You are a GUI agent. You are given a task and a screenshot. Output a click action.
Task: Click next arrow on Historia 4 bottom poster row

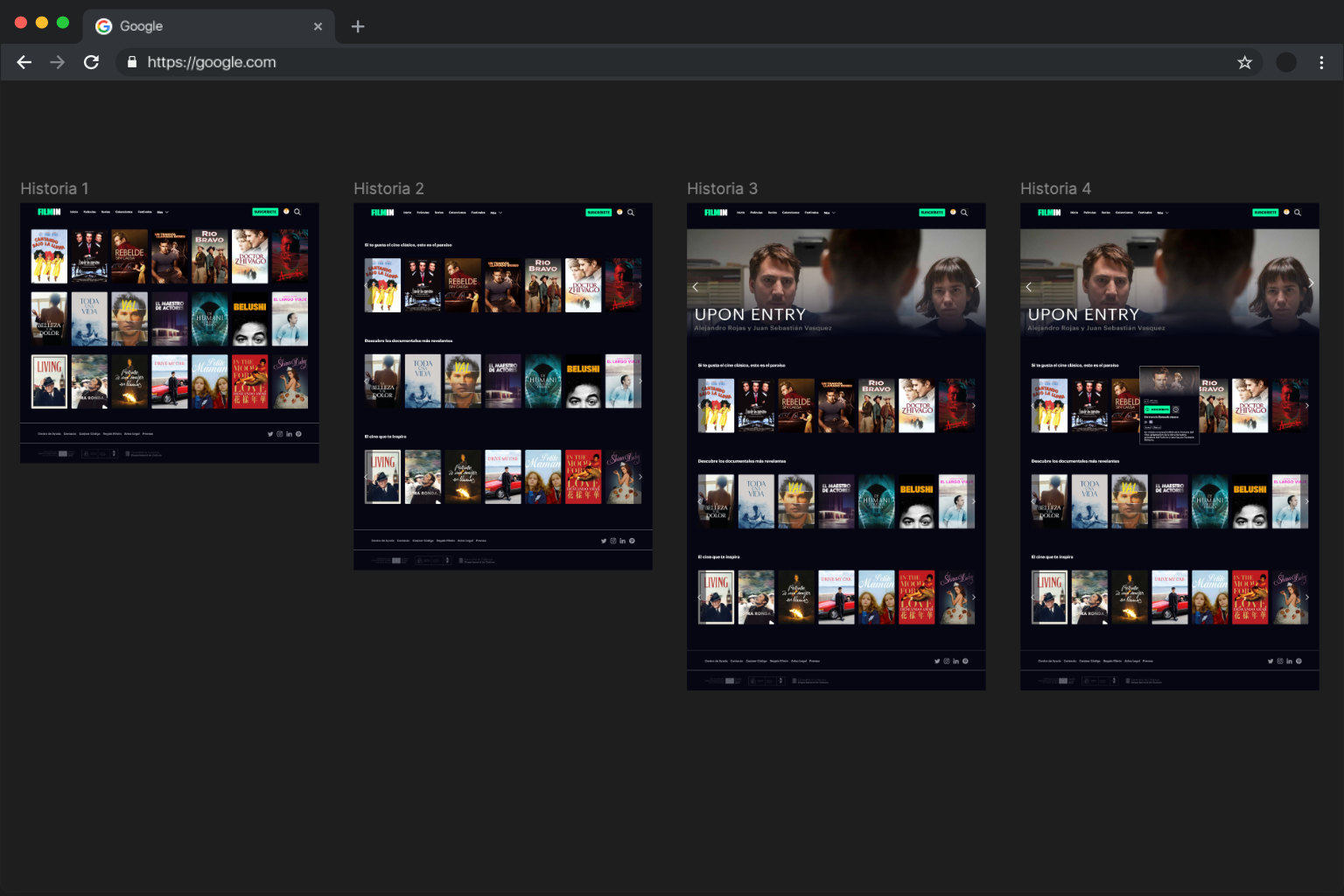pos(1307,598)
